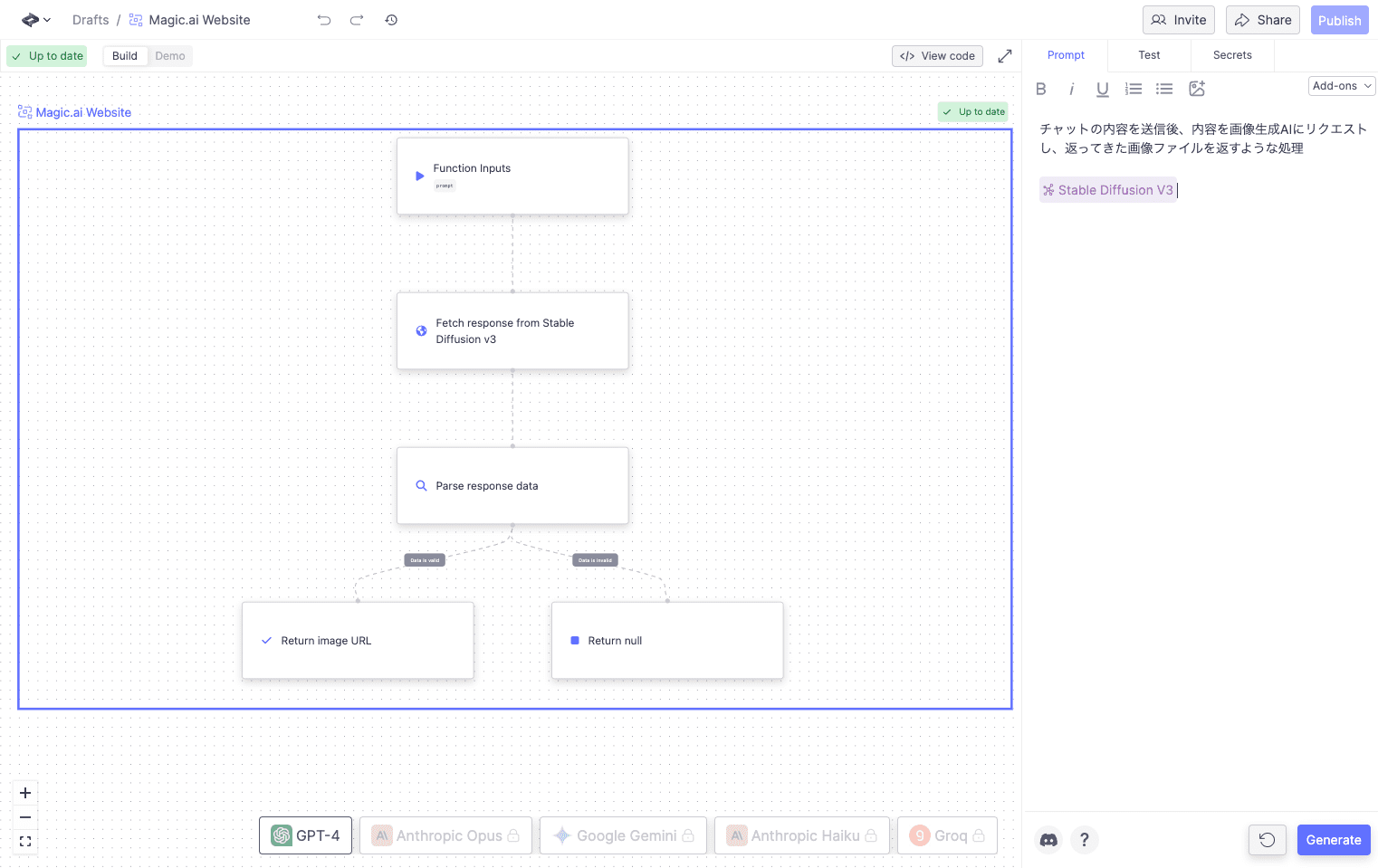
Task: Open View code panel
Action: pyautogui.click(x=937, y=56)
